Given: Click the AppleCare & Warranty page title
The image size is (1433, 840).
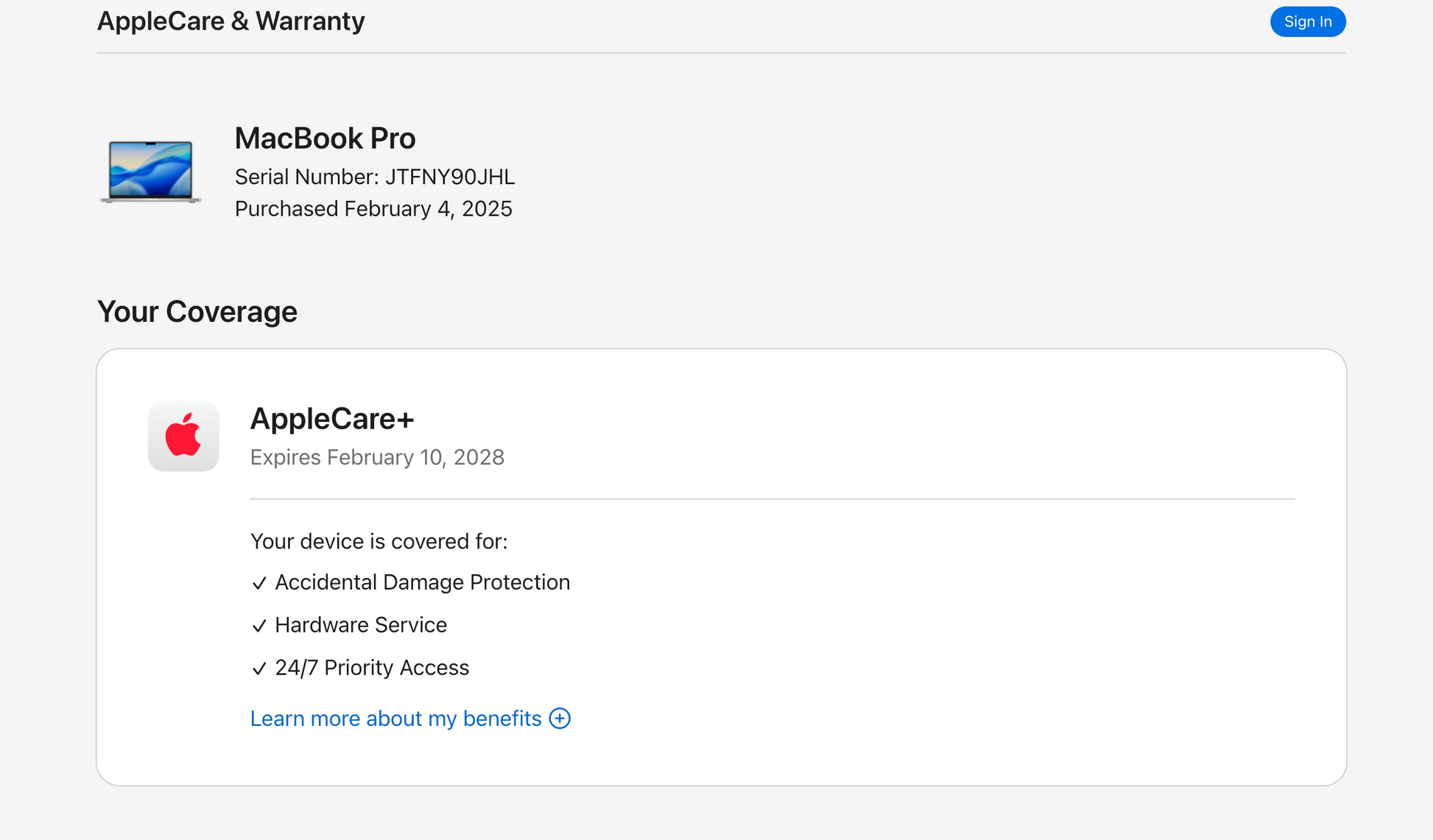Looking at the screenshot, I should [230, 21].
